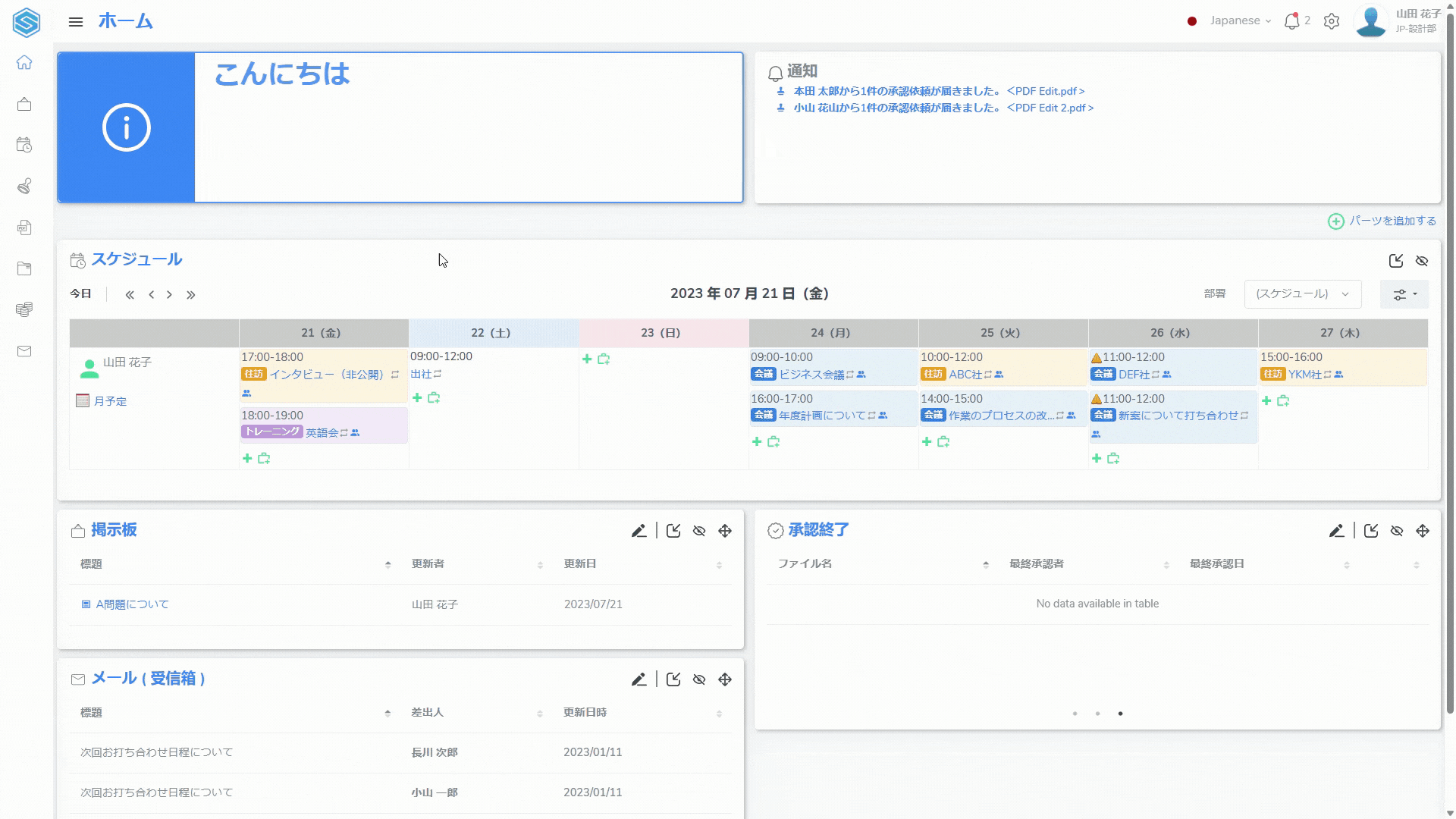Open the Schedule calendar sidebar icon

24,145
